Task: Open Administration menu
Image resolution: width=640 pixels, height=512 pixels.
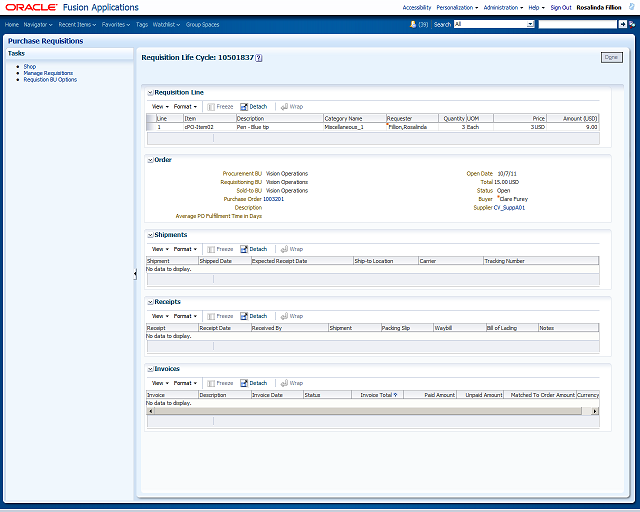Action: pyautogui.click(x=503, y=8)
